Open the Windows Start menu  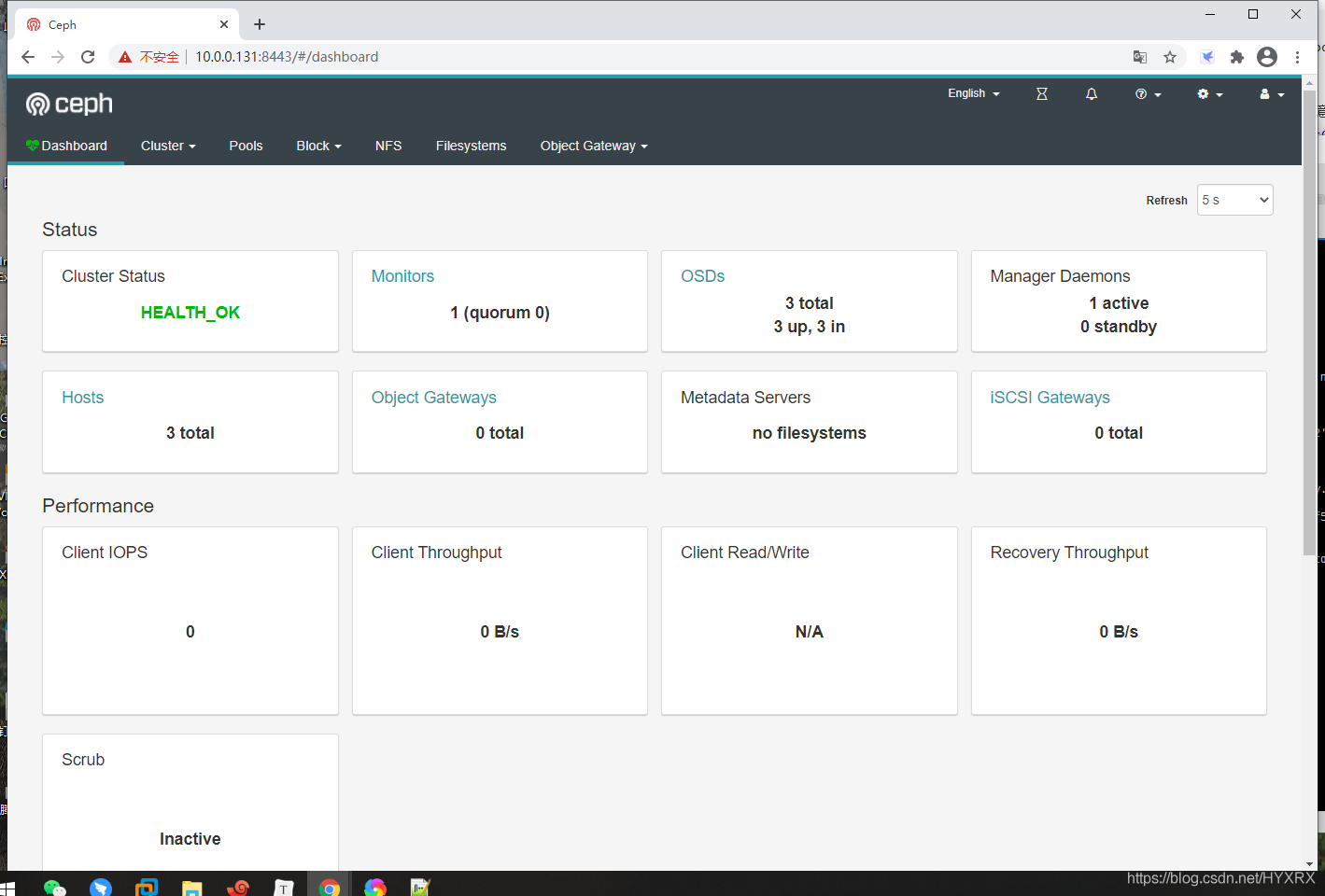pos(7,889)
